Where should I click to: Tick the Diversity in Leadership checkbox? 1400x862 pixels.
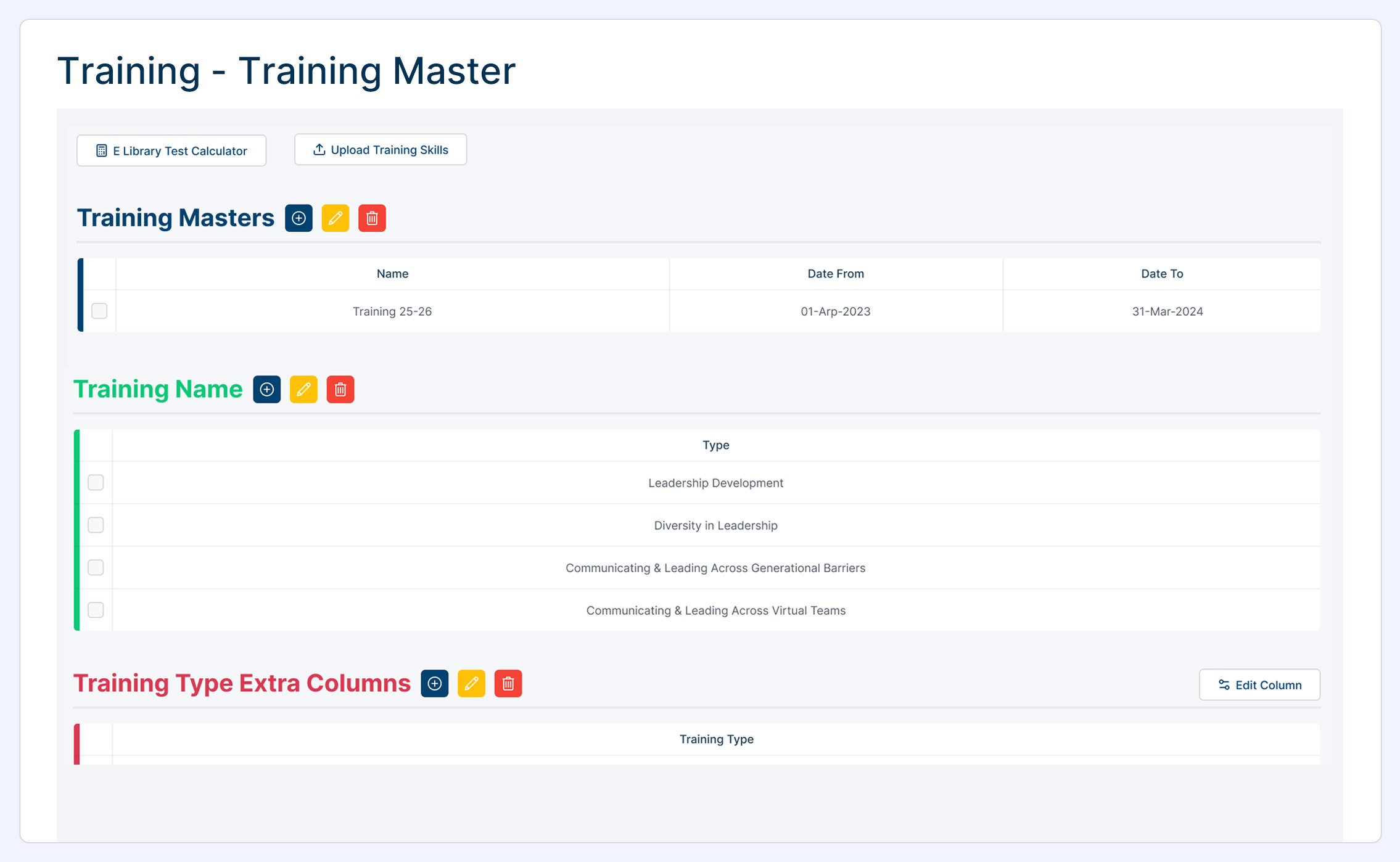[96, 525]
